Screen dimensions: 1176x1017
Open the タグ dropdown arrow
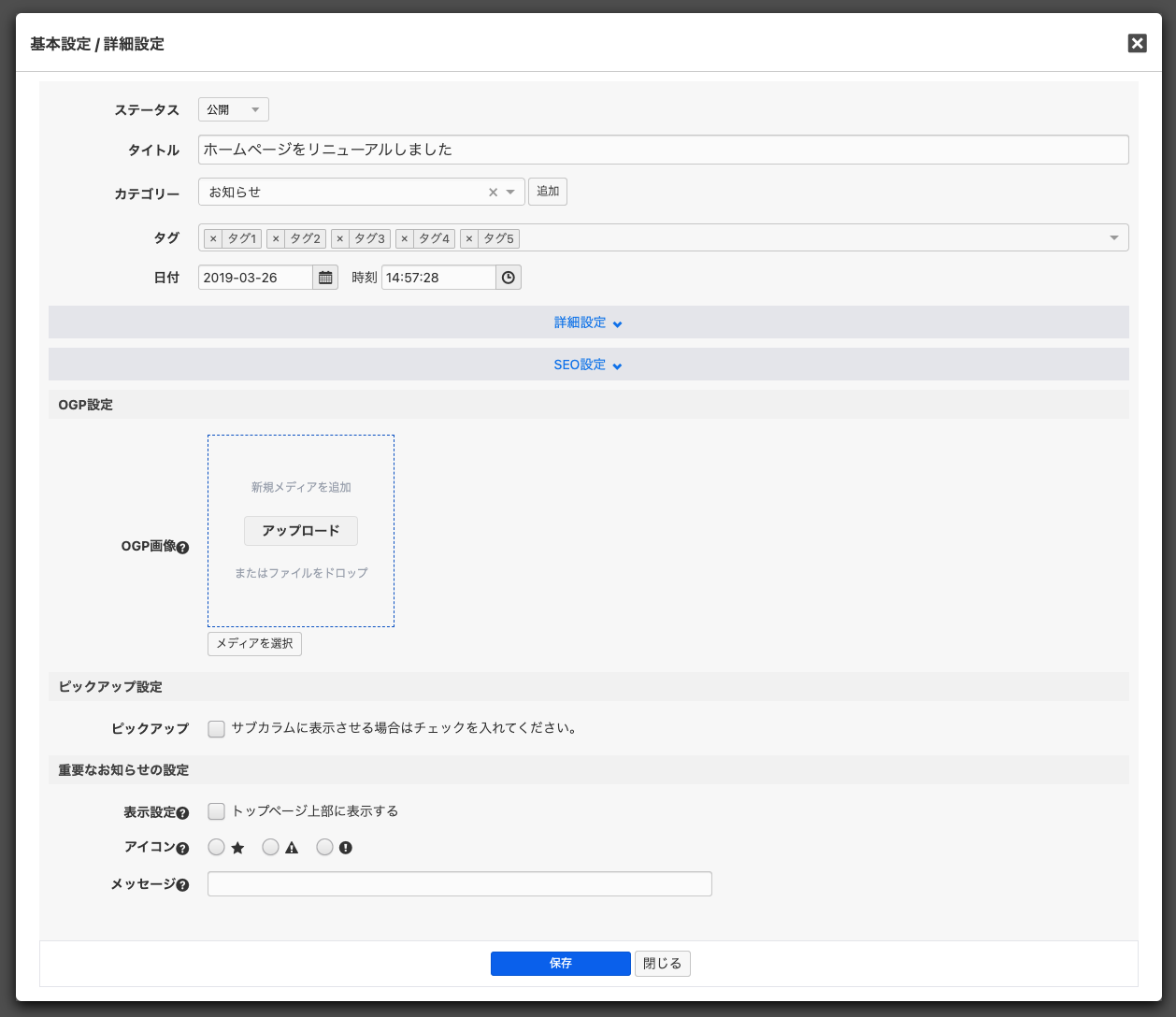[1113, 238]
